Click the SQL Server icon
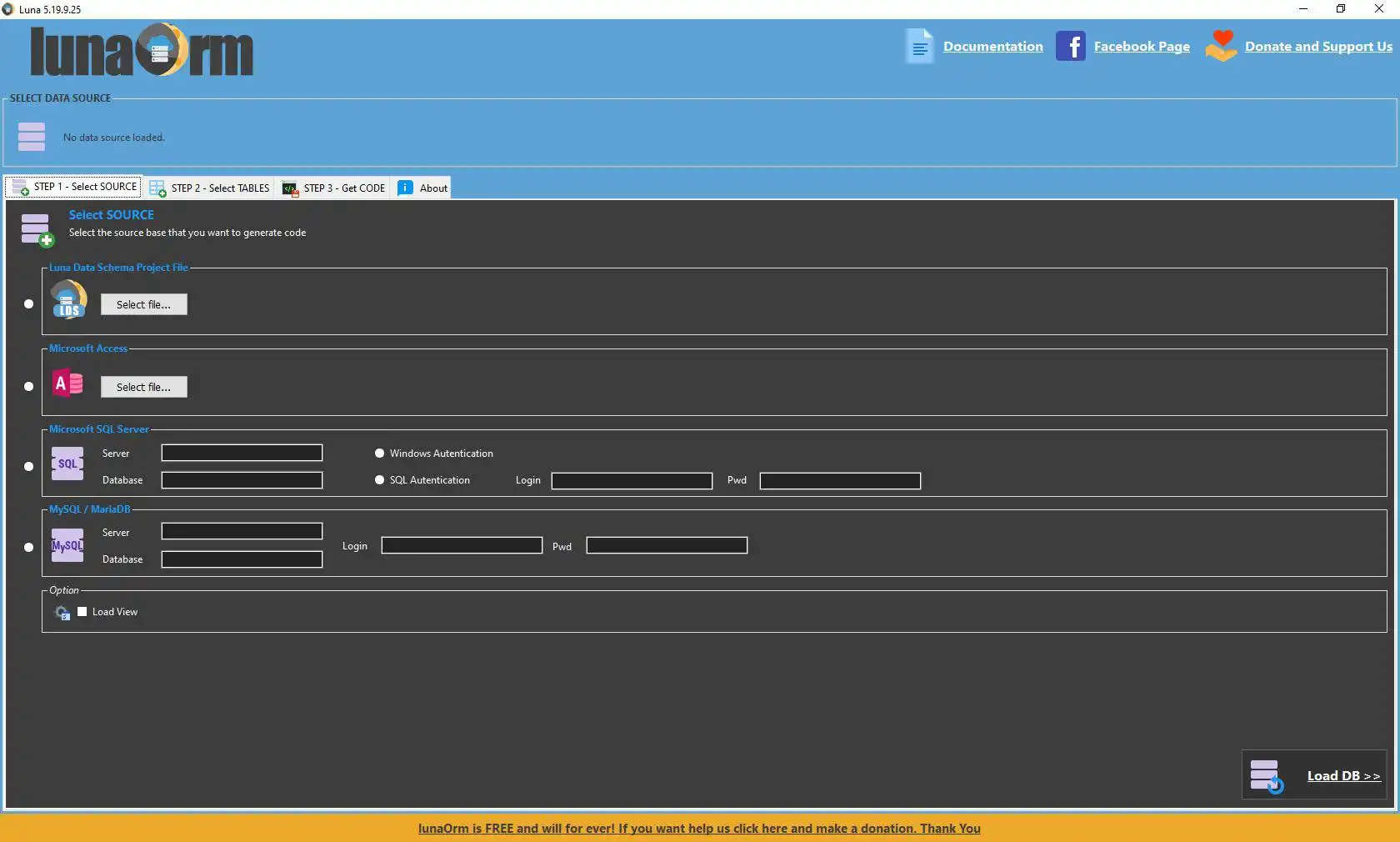The width and height of the screenshot is (1400, 842). (67, 464)
